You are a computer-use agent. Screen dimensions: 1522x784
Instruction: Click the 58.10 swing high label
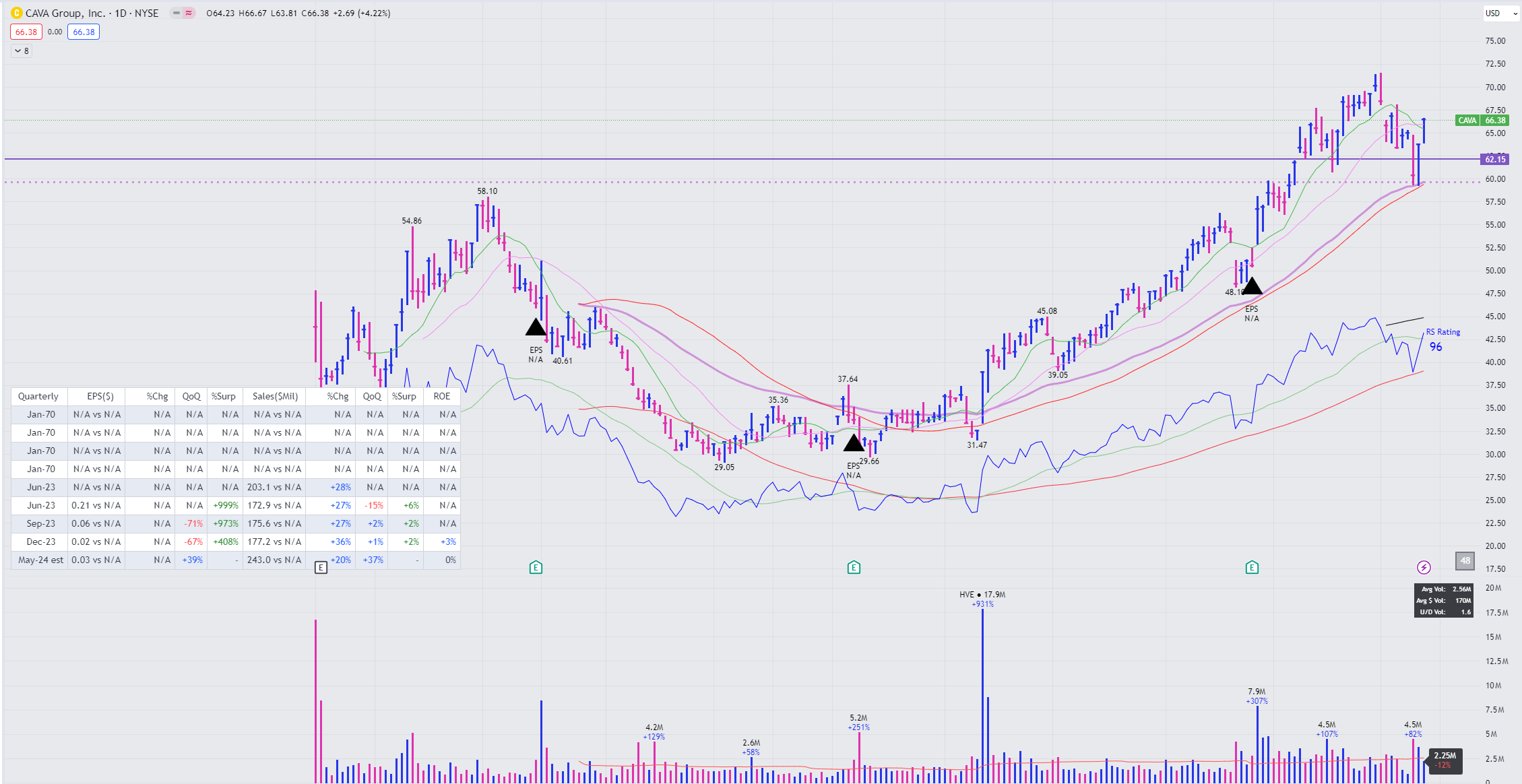coord(487,191)
